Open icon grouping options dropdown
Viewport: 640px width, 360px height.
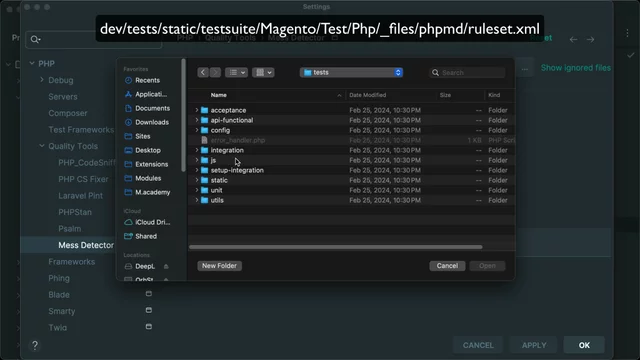coord(263,73)
